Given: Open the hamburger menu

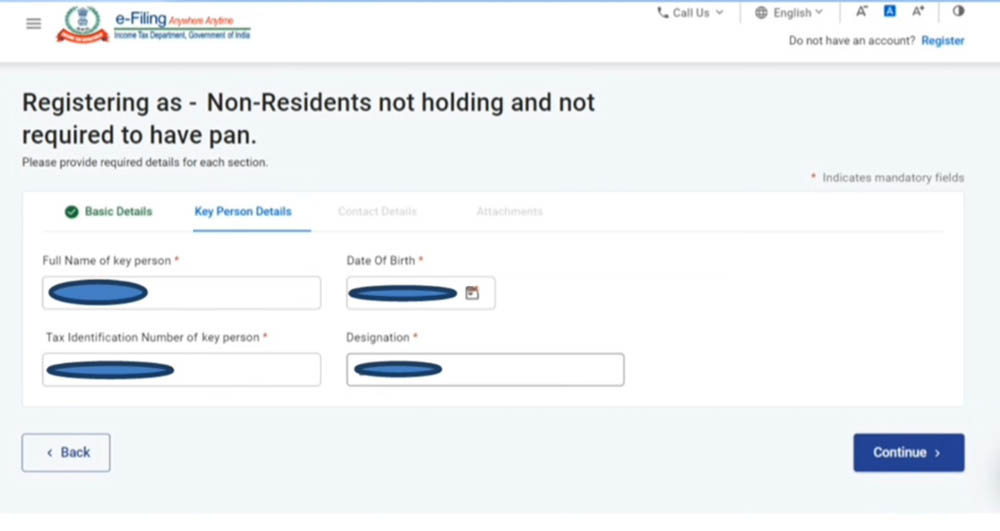Looking at the screenshot, I should tap(34, 23).
